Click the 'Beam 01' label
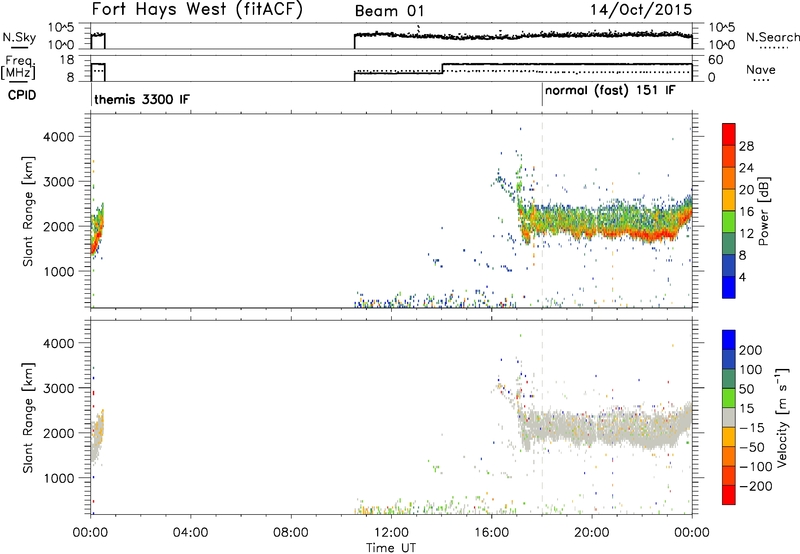Image resolution: width=800 pixels, height=554 pixels. point(389,11)
